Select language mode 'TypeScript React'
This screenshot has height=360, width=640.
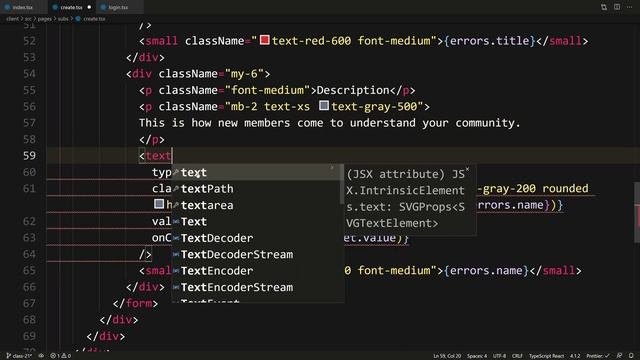(546, 356)
